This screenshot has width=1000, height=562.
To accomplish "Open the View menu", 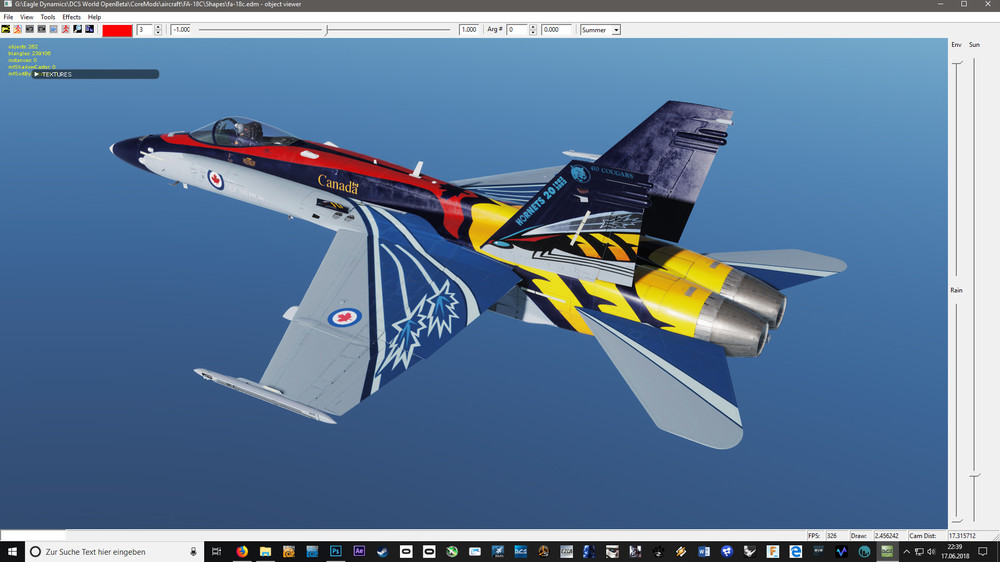I will [x=27, y=17].
